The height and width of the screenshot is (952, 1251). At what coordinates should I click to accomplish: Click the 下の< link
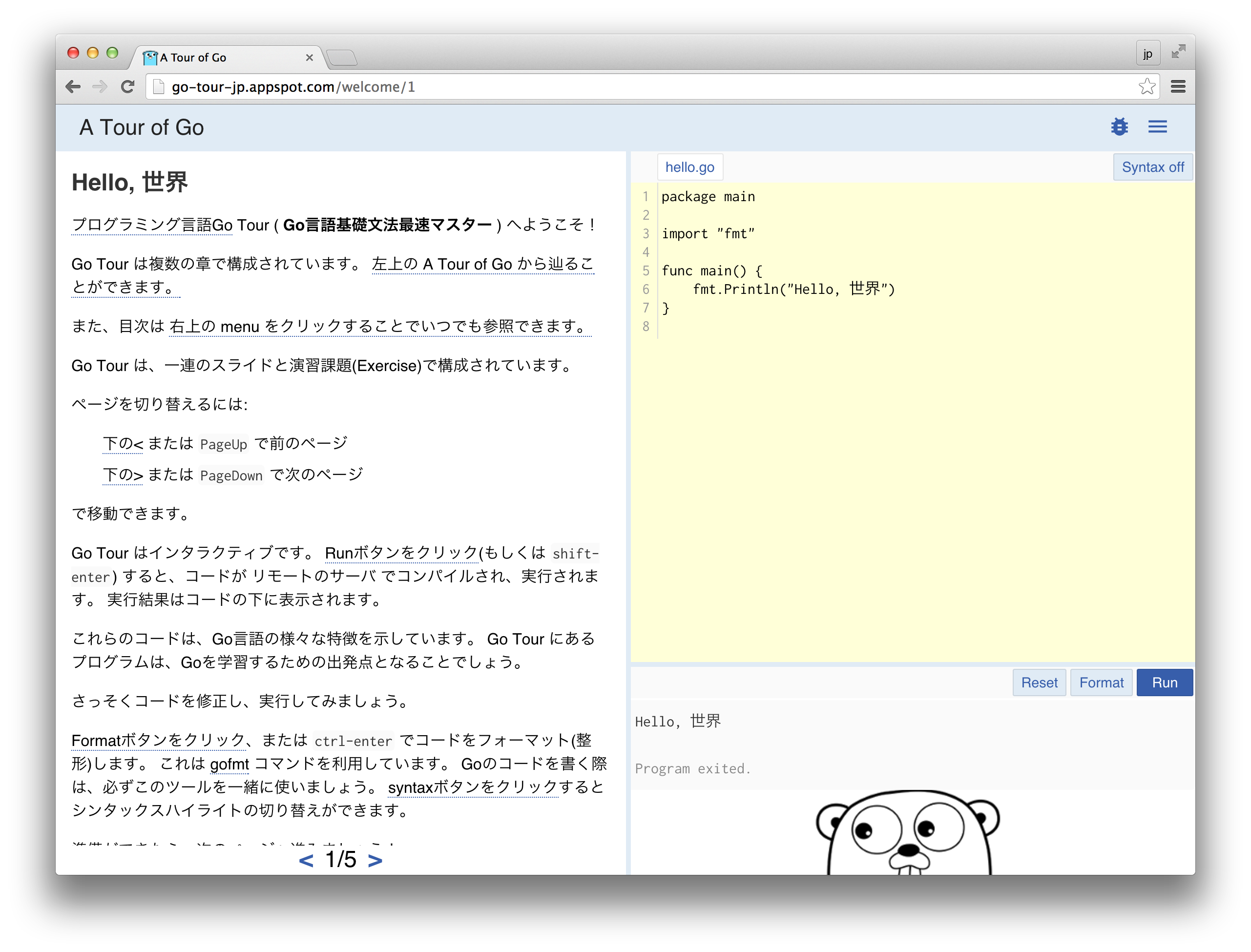coord(123,443)
